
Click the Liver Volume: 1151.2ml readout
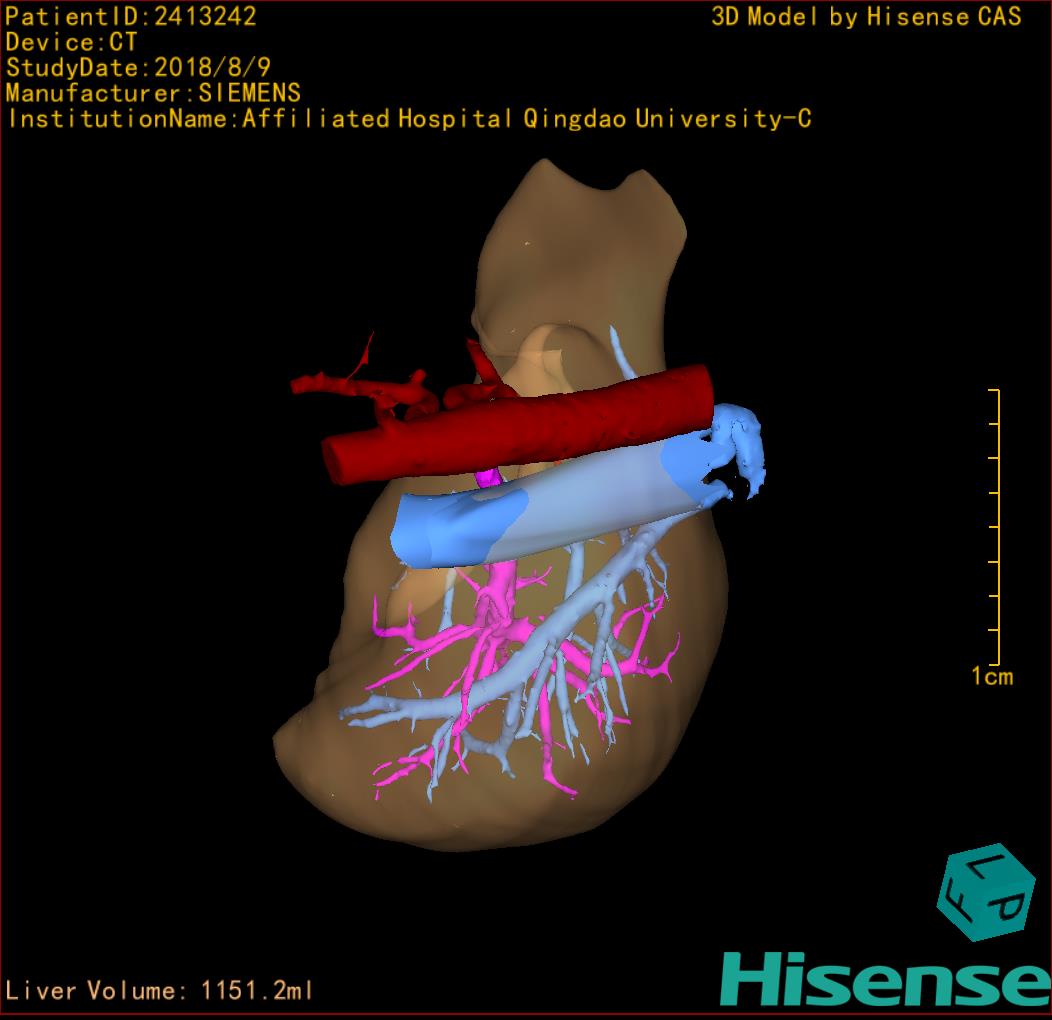(x=158, y=990)
